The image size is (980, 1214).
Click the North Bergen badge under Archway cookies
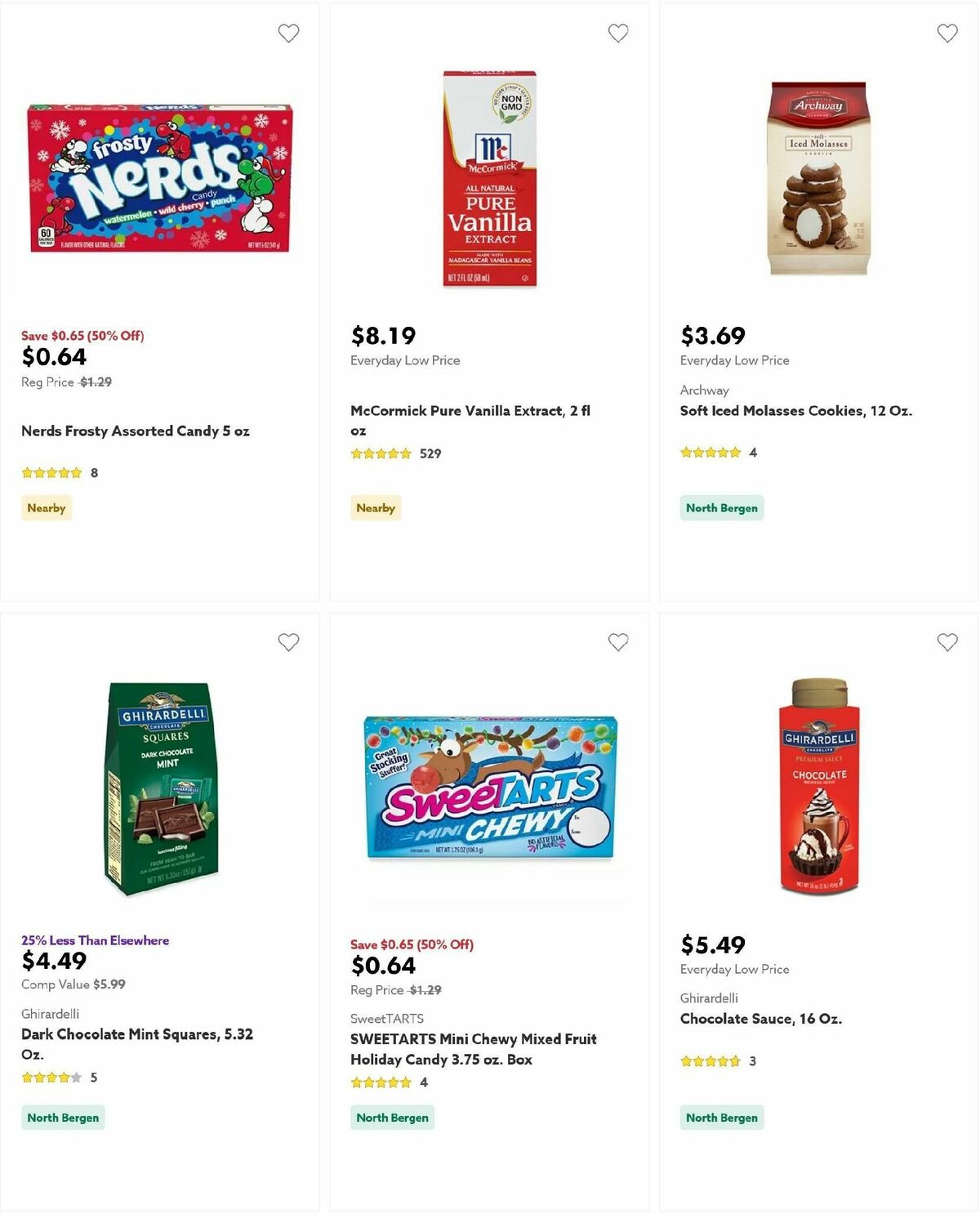(722, 507)
